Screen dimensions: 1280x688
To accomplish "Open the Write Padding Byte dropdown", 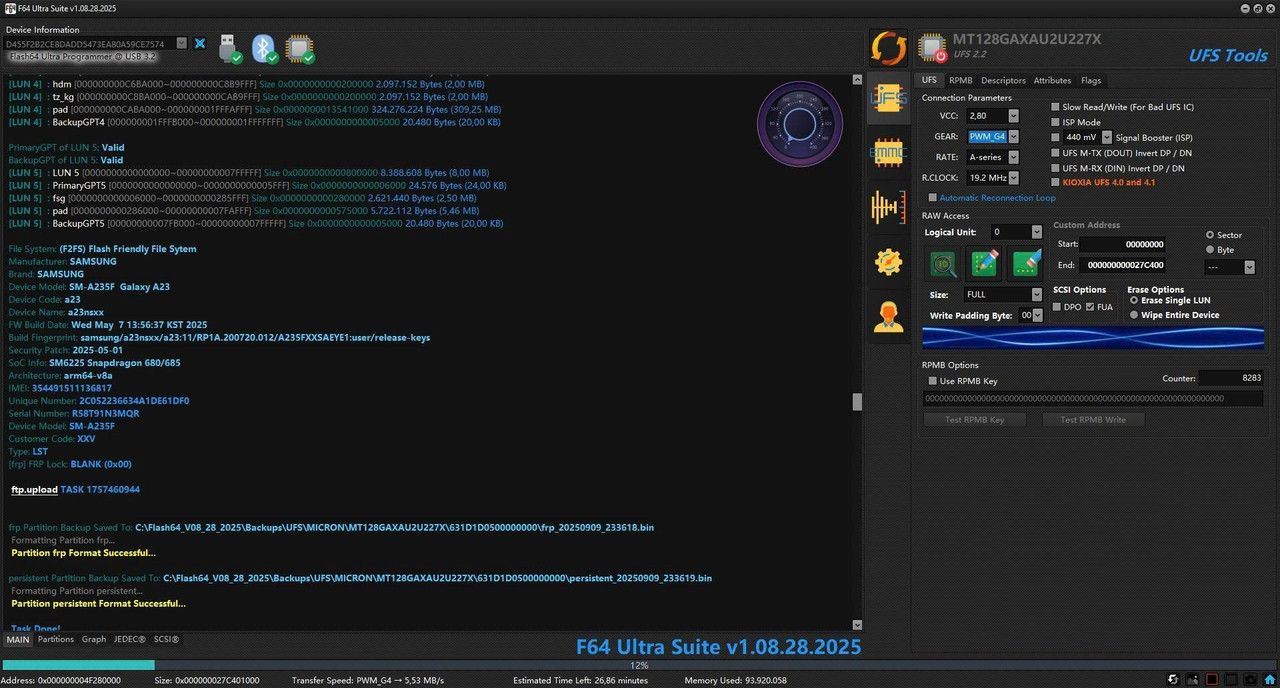I will tap(1037, 315).
